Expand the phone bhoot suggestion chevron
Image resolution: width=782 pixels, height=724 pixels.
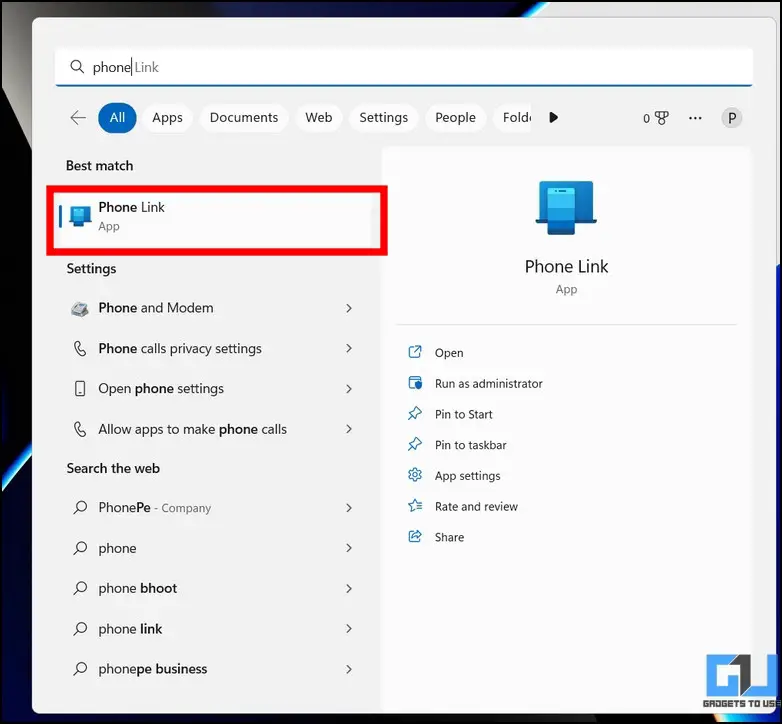349,588
